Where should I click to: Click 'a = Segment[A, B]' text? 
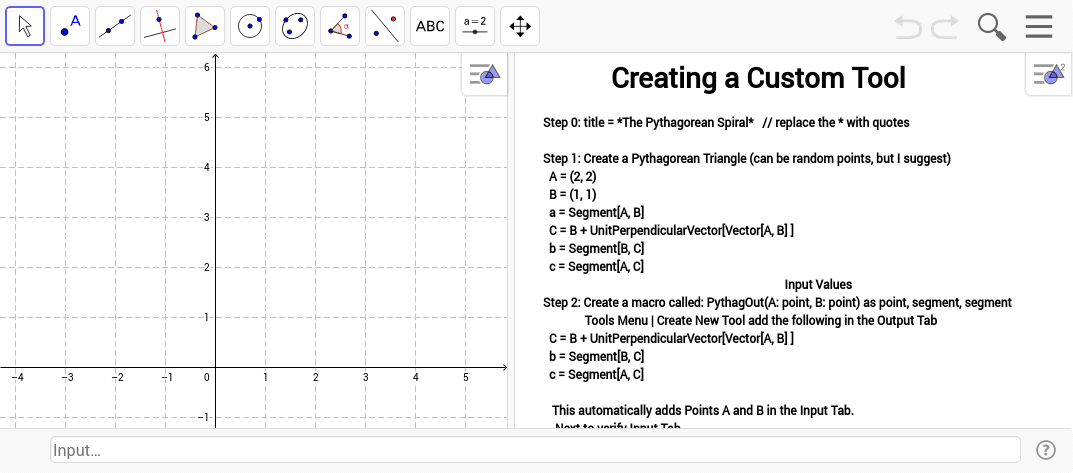(597, 212)
